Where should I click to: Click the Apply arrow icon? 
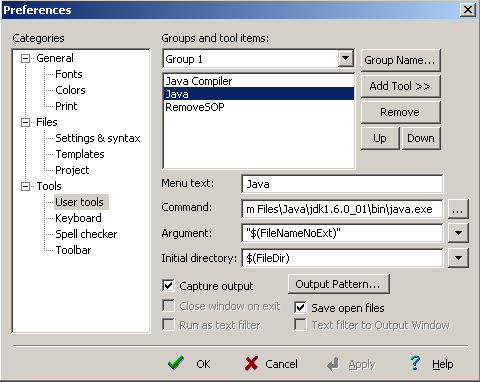[x=333, y=364]
